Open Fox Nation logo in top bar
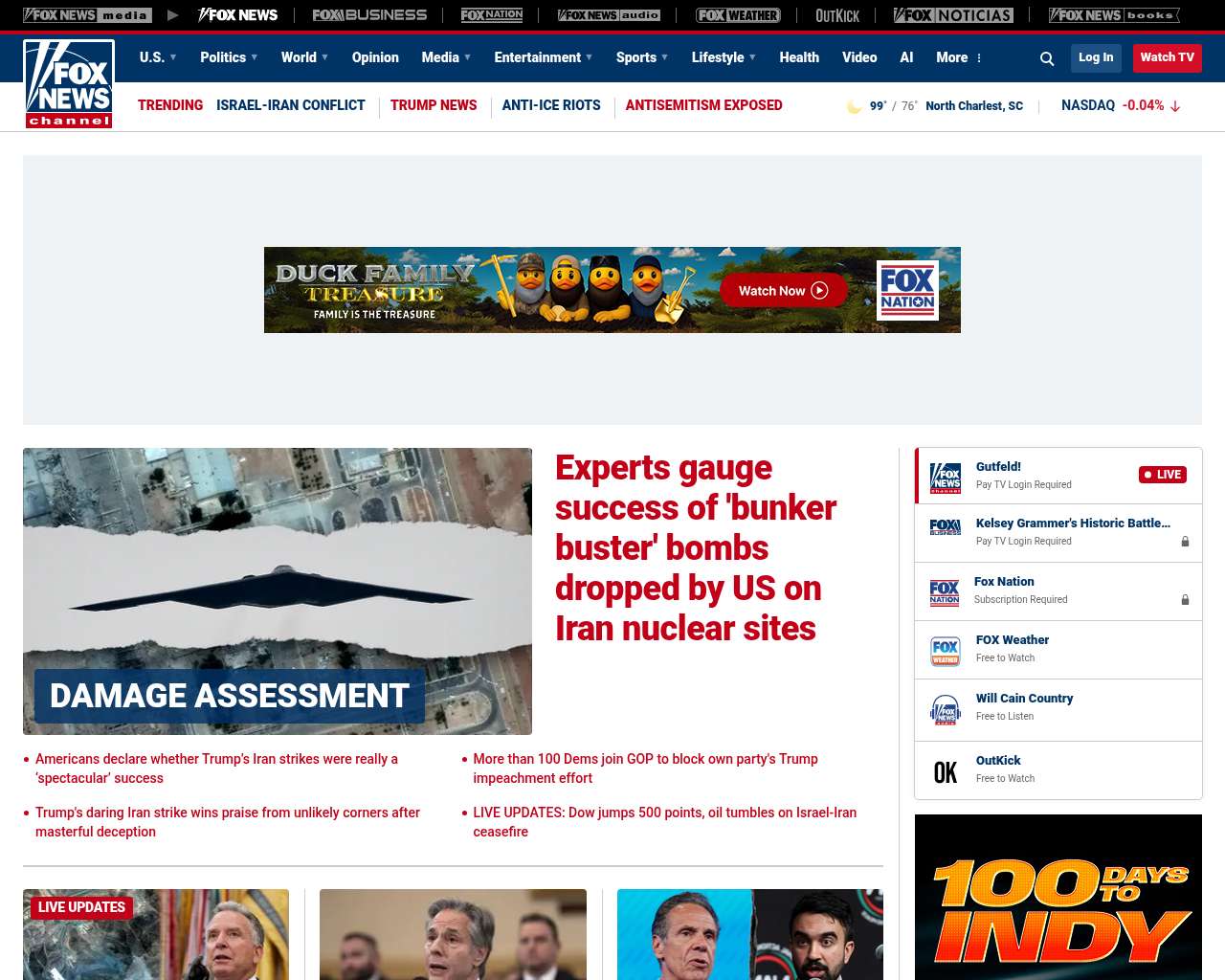The width and height of the screenshot is (1225, 980). (x=492, y=15)
